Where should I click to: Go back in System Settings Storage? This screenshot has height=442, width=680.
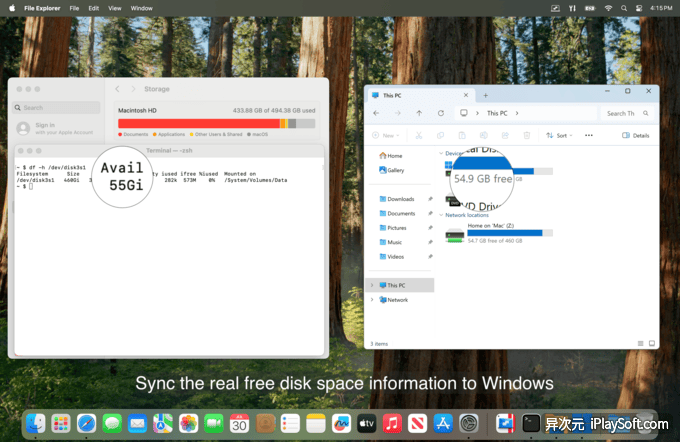(118, 89)
